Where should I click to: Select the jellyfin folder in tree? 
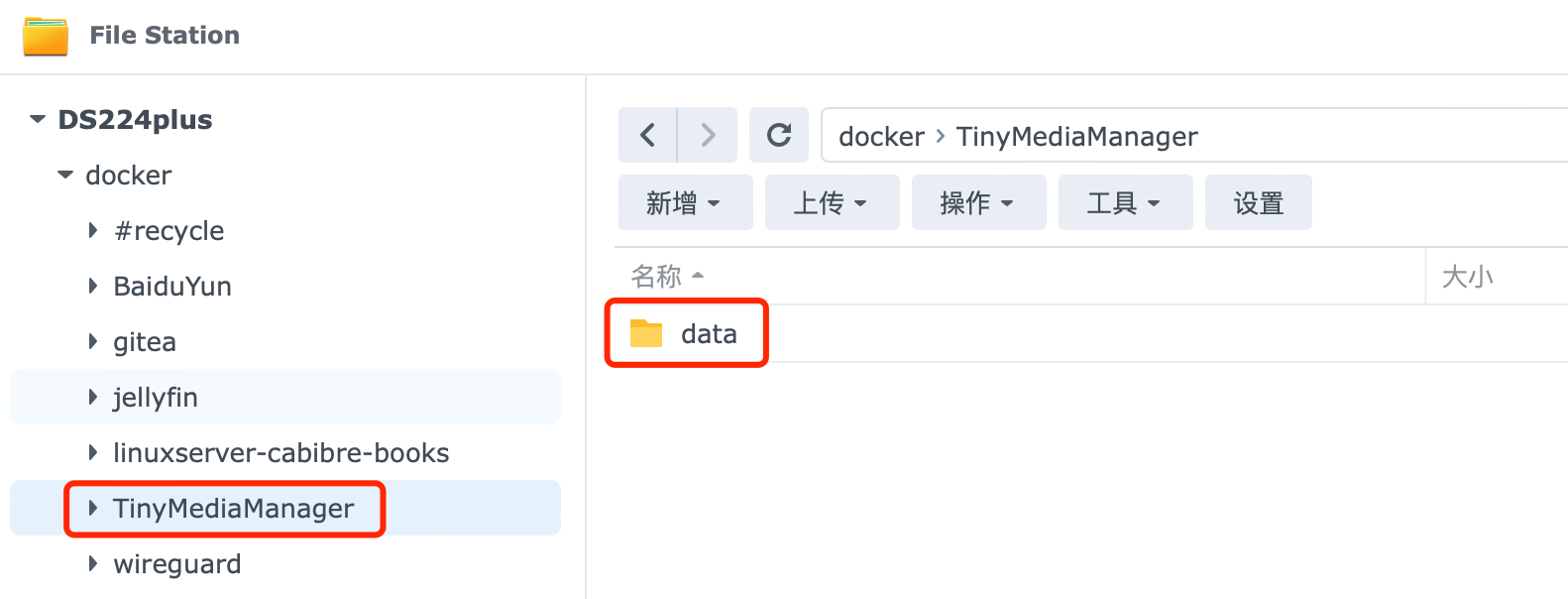[156, 398]
